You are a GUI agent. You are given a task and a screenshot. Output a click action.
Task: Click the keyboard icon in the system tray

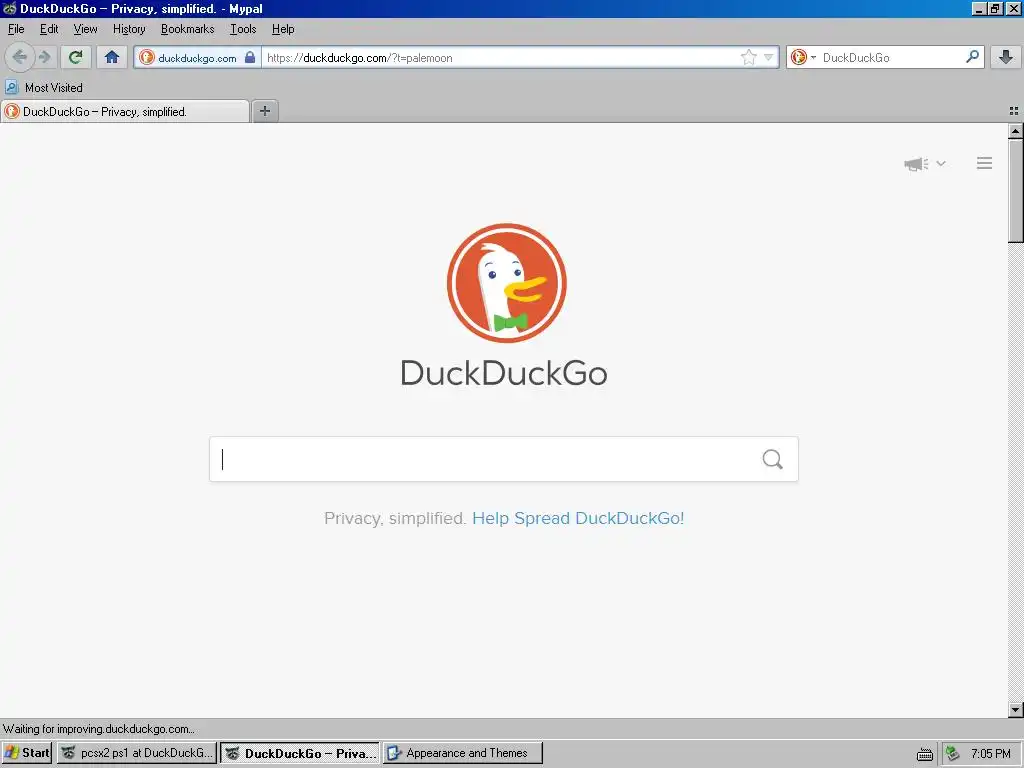tap(925, 754)
